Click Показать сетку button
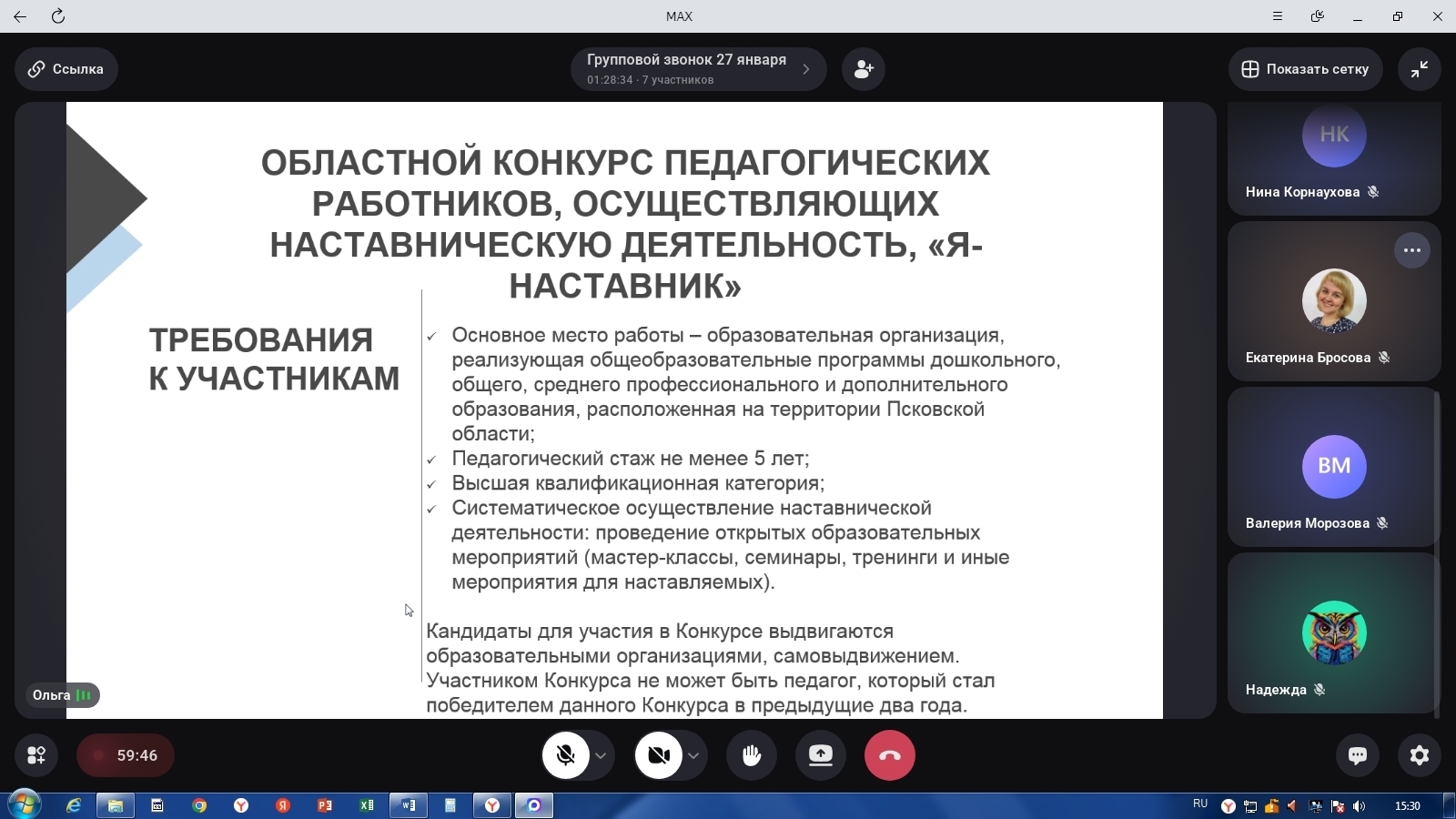The width and height of the screenshot is (1456, 819). 1305,69
